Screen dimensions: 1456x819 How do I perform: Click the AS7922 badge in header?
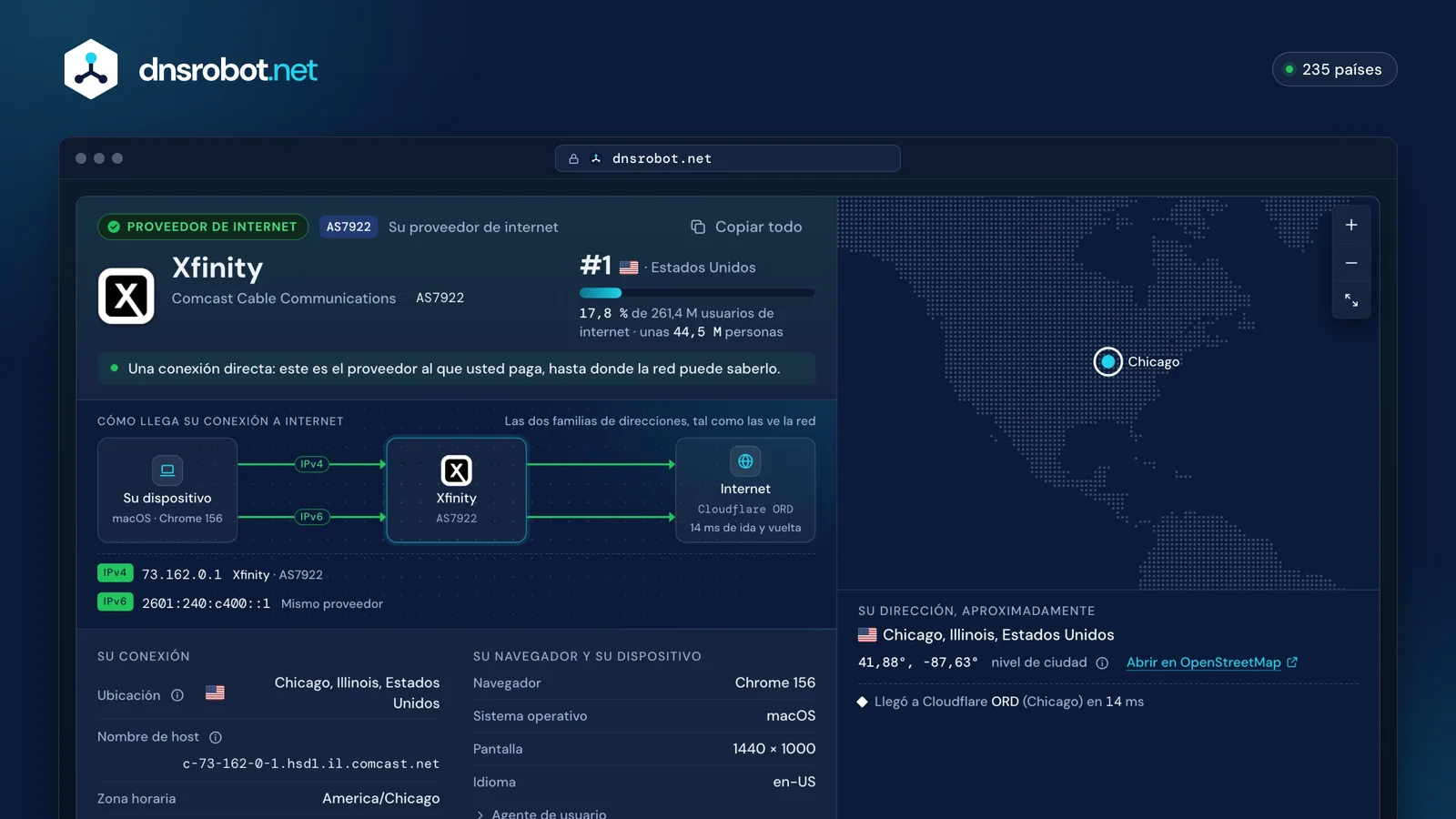(x=349, y=227)
